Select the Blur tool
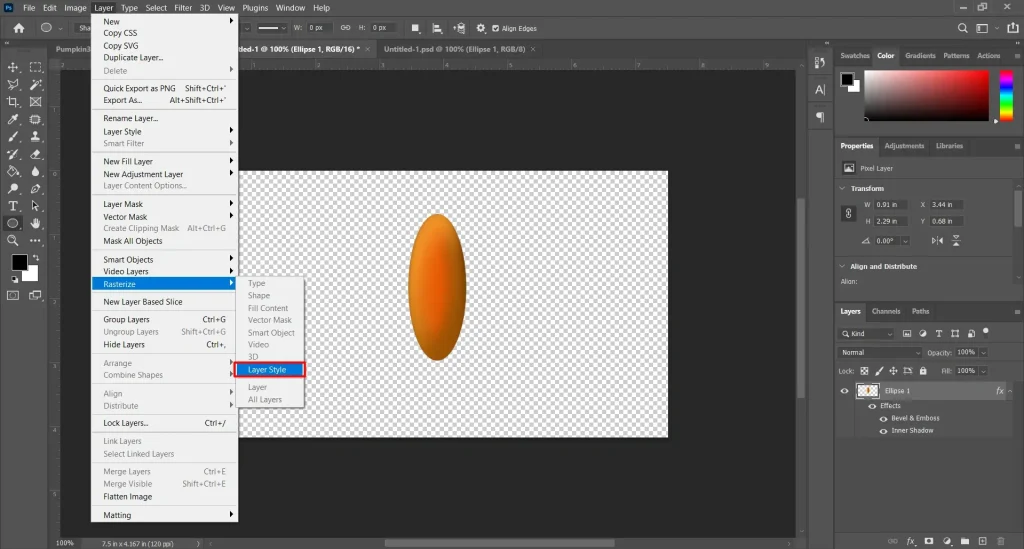This screenshot has height=549, width=1024. 36,172
